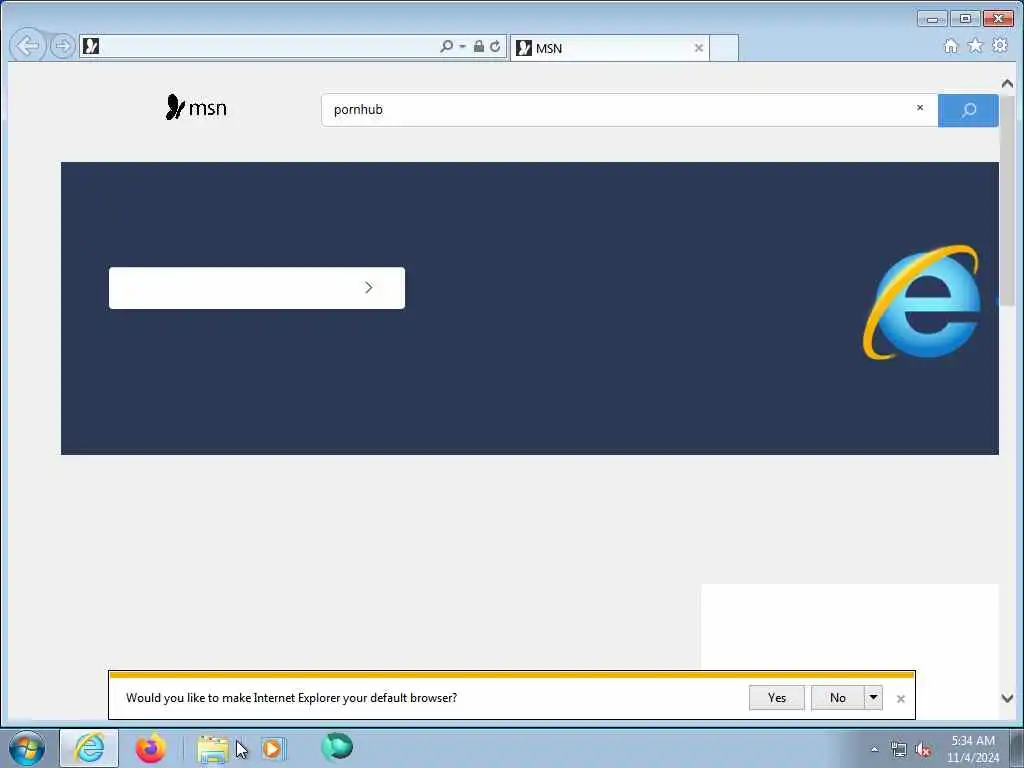
Task: Click the teal round taskbar application icon
Action: click(x=337, y=746)
